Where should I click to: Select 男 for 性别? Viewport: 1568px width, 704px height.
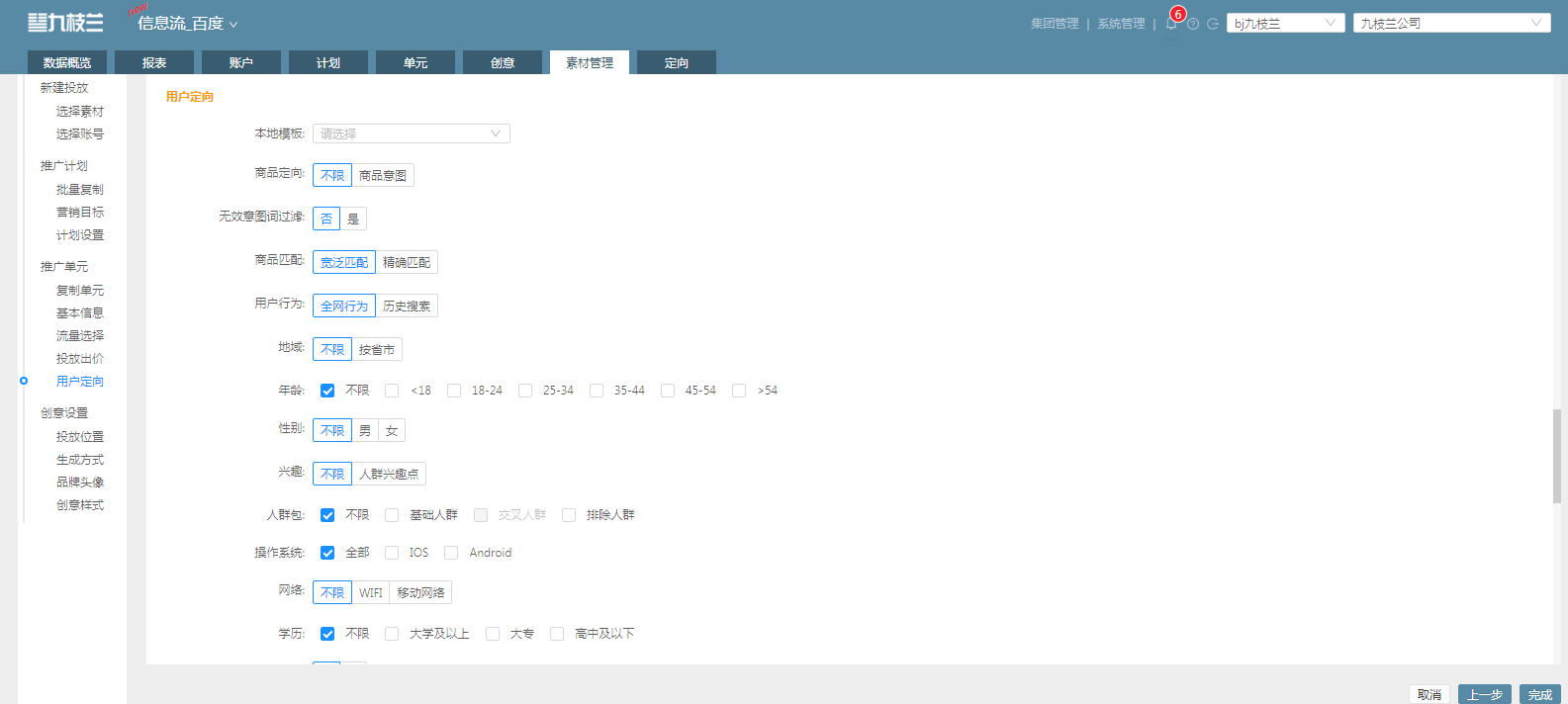pos(365,430)
